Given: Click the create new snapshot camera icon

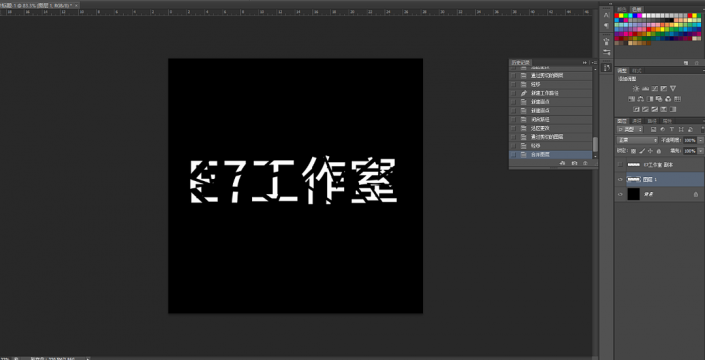Looking at the screenshot, I should [574, 164].
